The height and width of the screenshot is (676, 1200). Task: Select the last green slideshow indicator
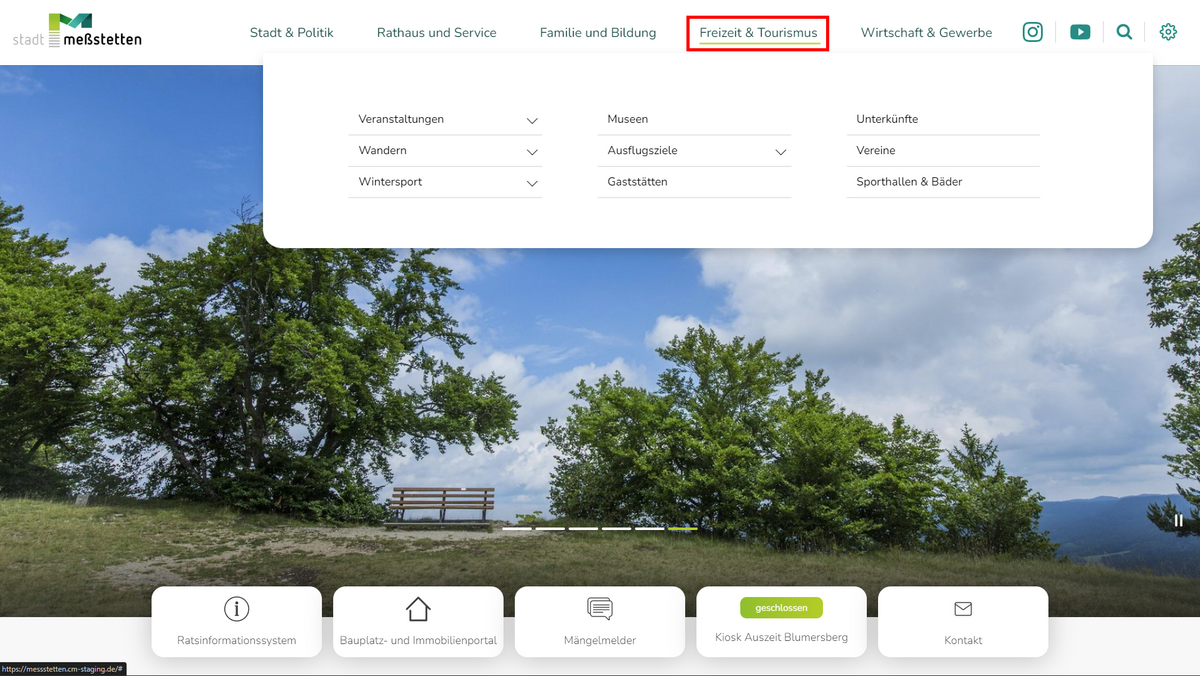click(683, 528)
